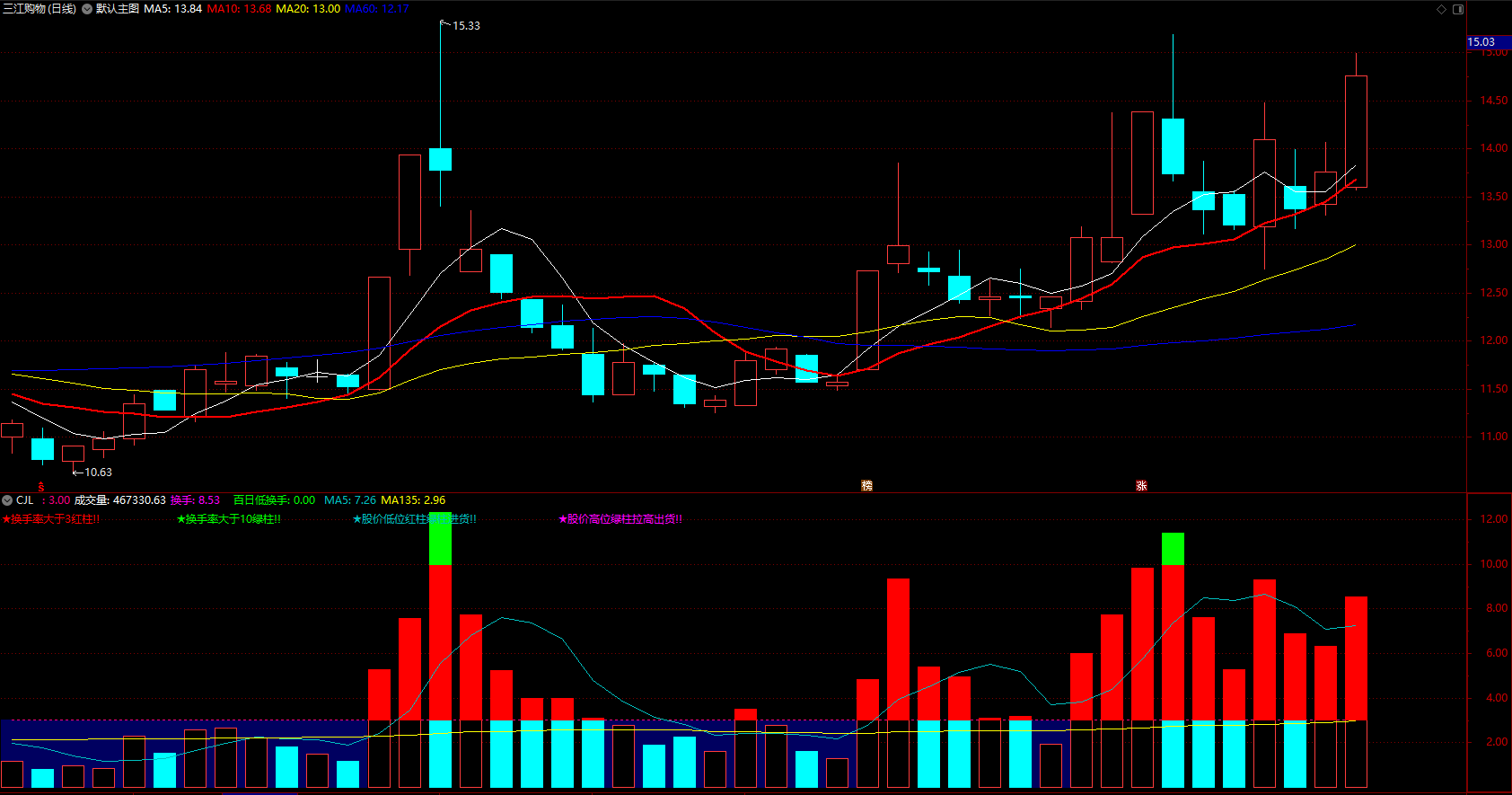Click the 默认主图 indicator label
The image size is (1512, 795).
click(118, 8)
